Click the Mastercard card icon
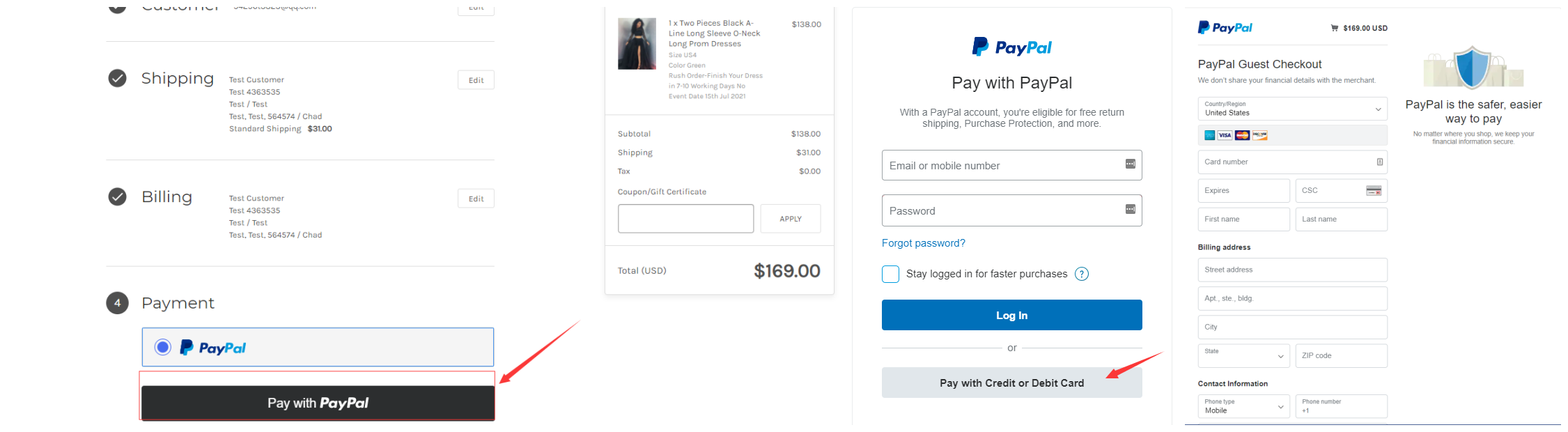 1242,135
